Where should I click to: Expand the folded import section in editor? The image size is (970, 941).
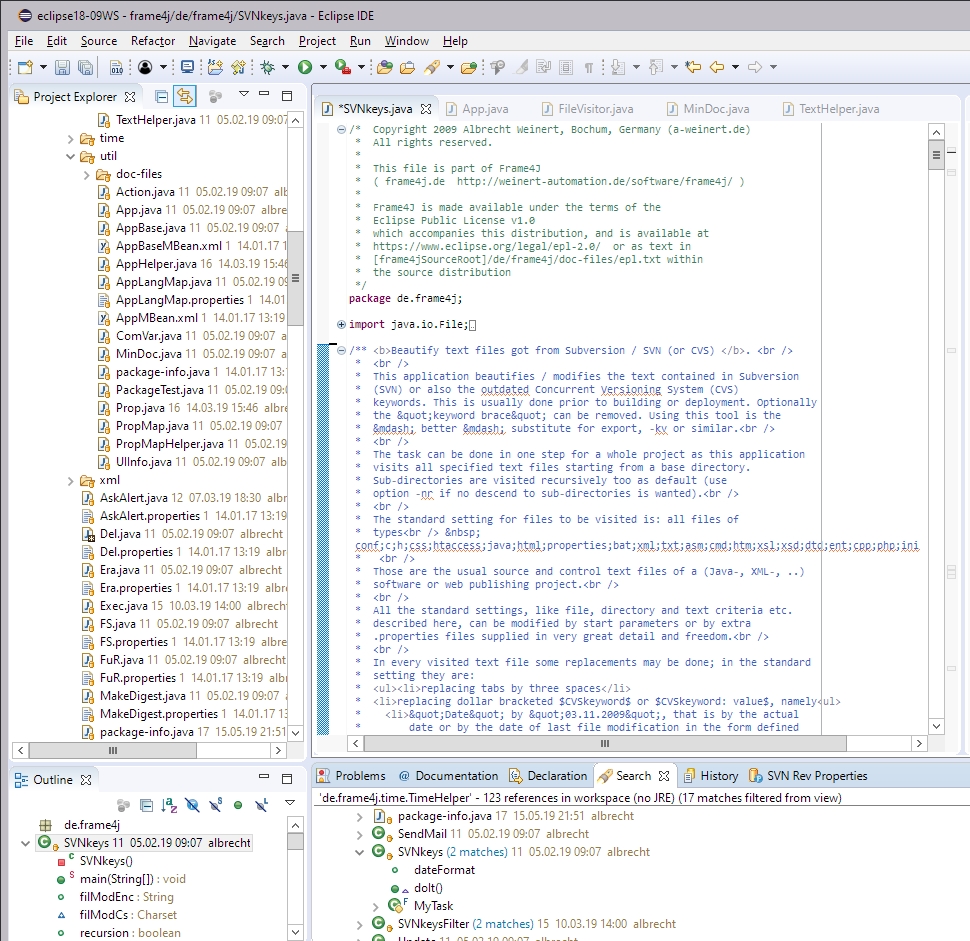point(341,324)
